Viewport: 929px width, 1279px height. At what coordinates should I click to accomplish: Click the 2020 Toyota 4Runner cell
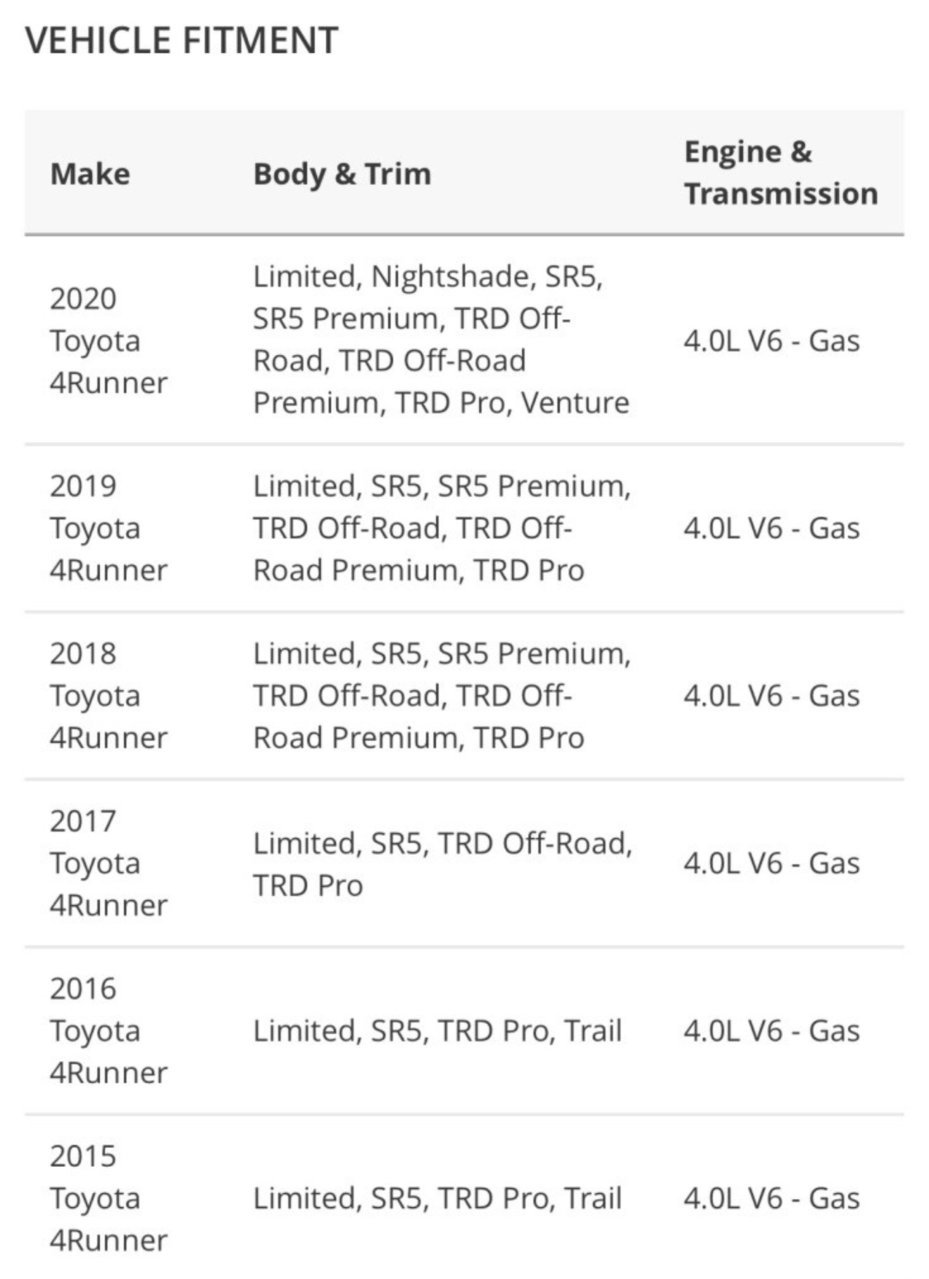(109, 340)
